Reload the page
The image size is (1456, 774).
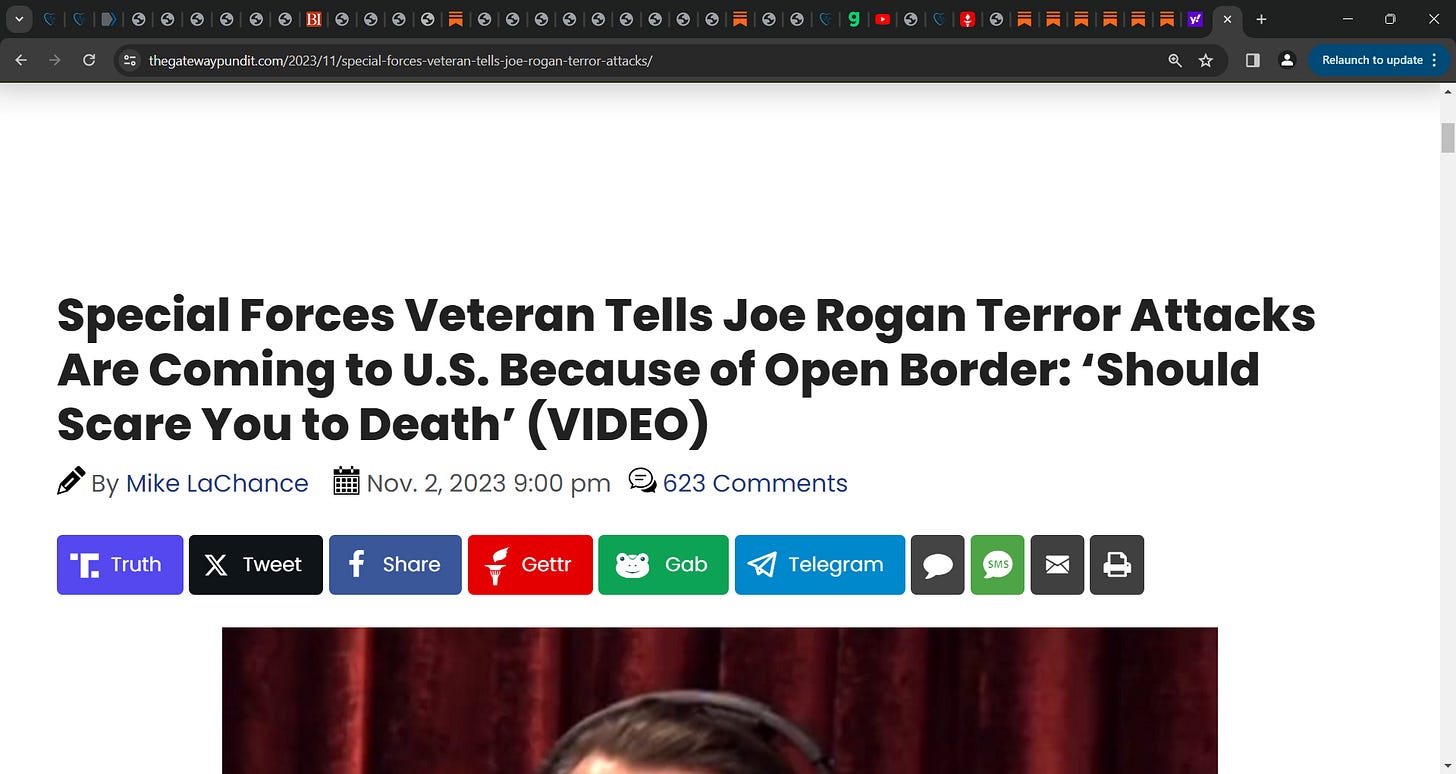pos(89,60)
